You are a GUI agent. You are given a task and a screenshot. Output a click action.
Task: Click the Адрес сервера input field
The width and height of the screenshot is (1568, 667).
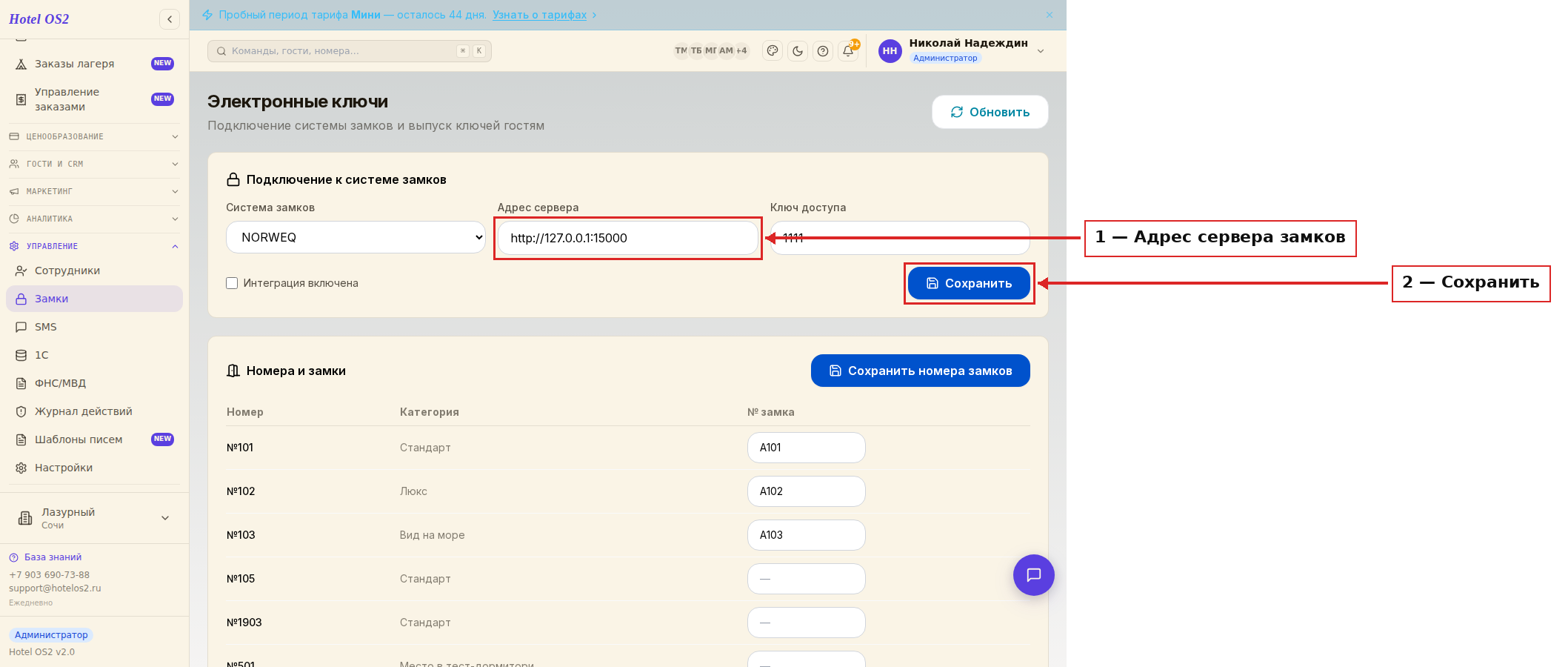[x=628, y=238]
